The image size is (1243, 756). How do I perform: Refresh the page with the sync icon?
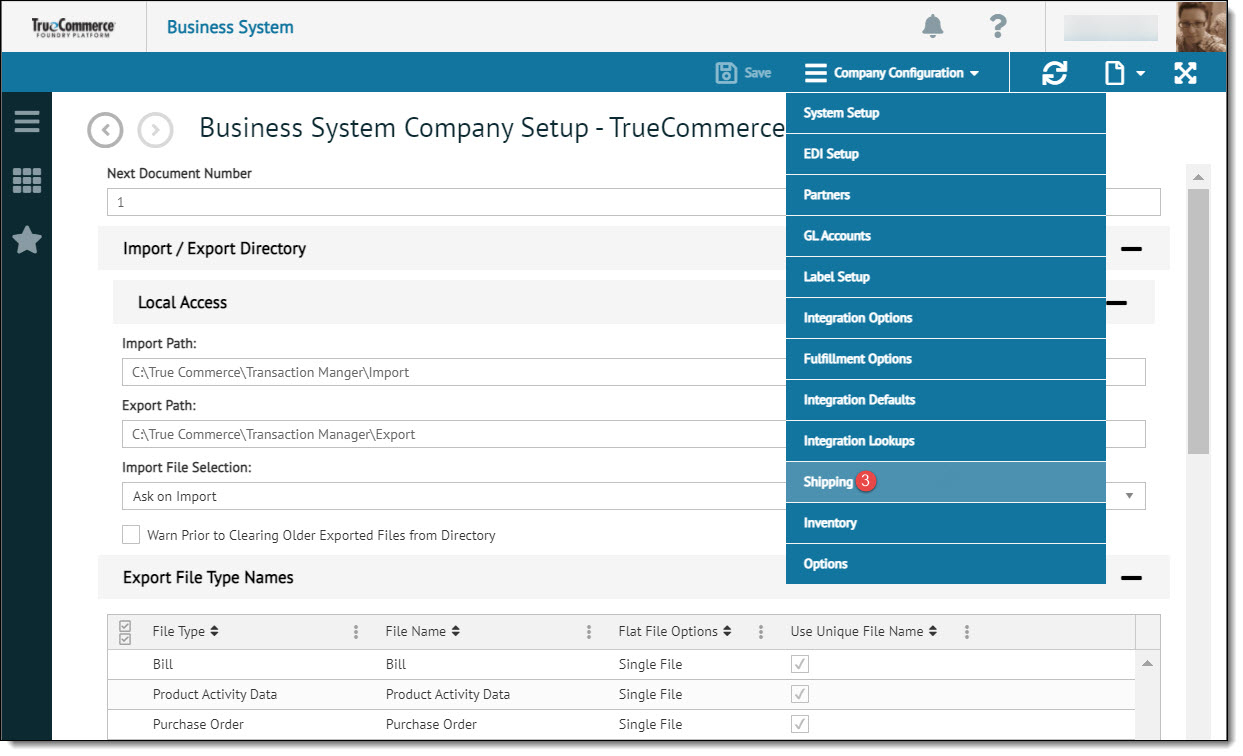pos(1054,73)
